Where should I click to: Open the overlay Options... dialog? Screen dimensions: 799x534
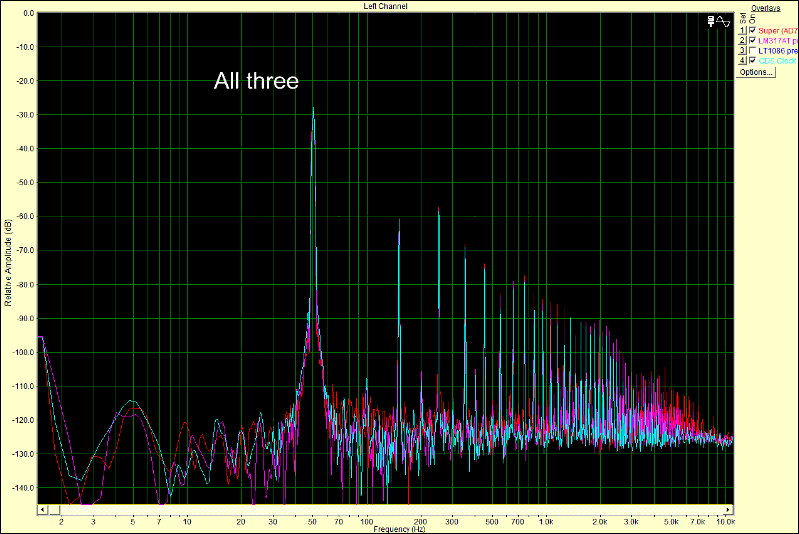pos(756,72)
